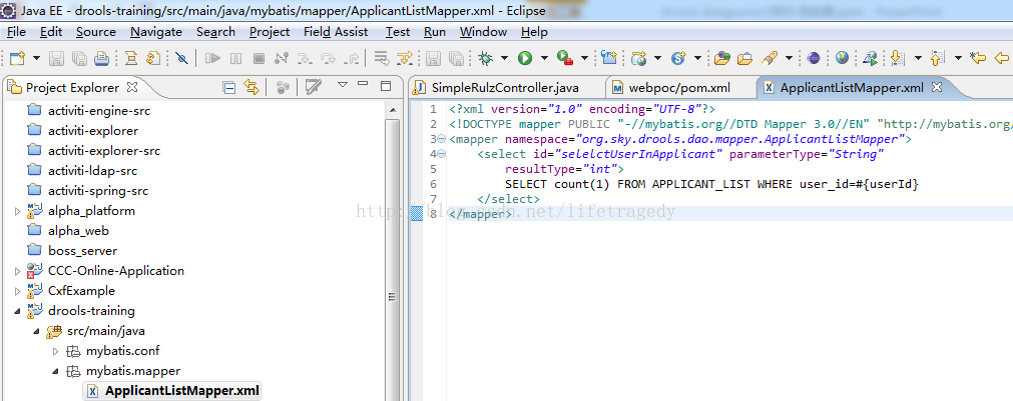
Task: Open the Window menu
Action: tap(483, 32)
